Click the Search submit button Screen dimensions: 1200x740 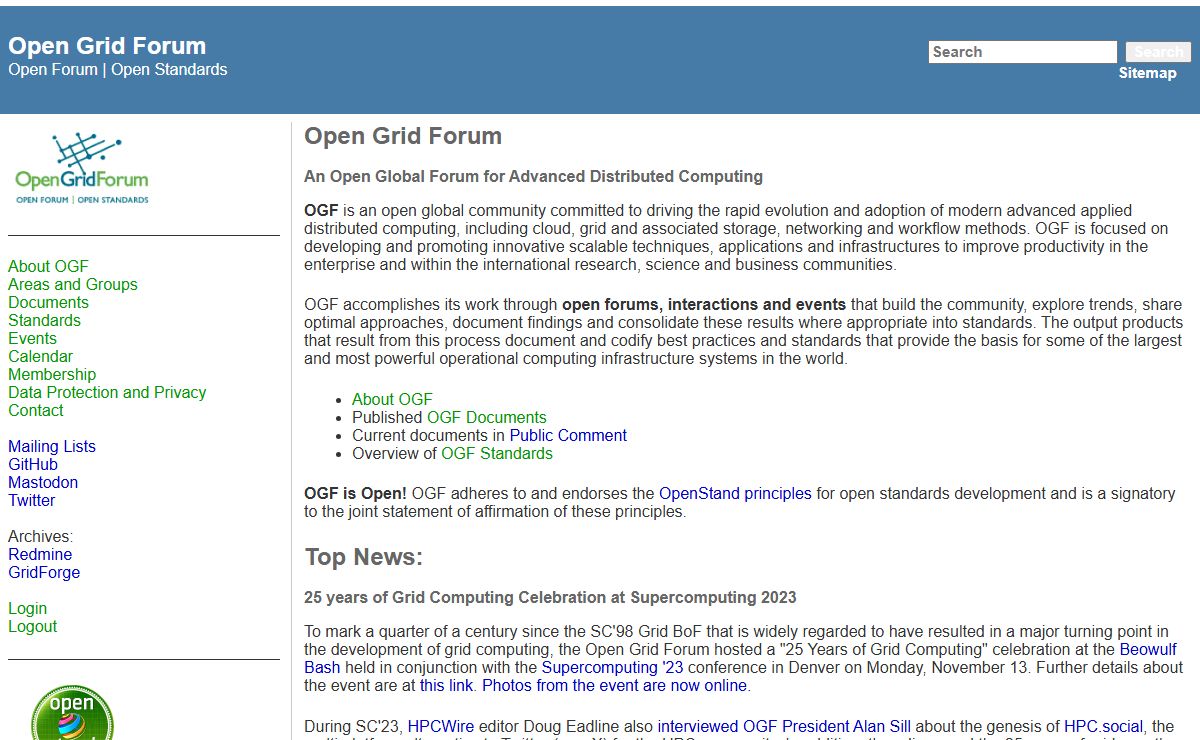pos(1158,52)
